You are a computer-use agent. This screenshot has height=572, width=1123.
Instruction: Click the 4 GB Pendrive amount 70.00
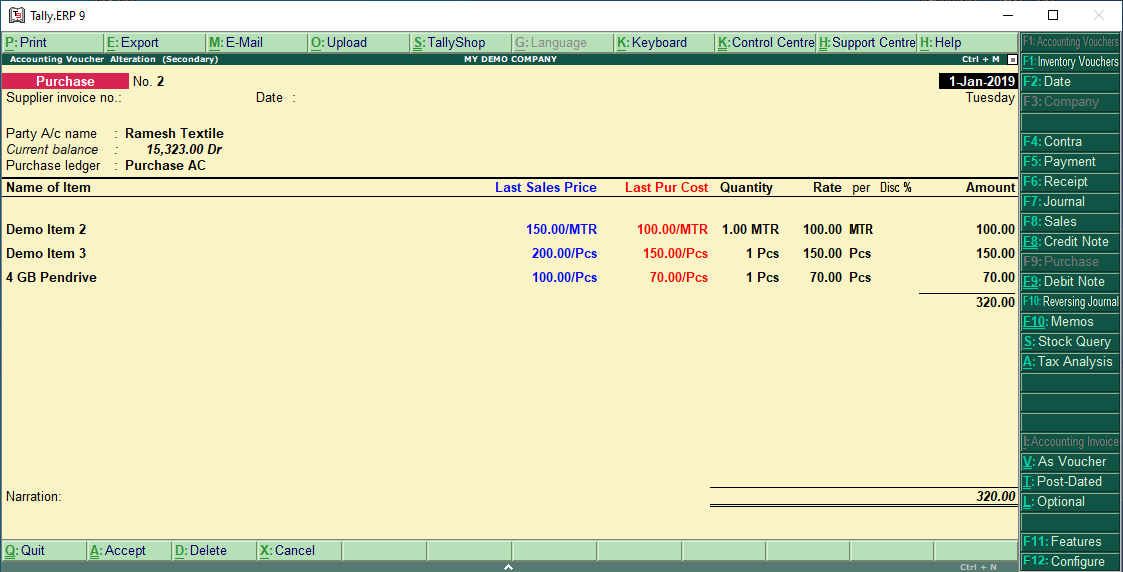pyautogui.click(x=999, y=278)
